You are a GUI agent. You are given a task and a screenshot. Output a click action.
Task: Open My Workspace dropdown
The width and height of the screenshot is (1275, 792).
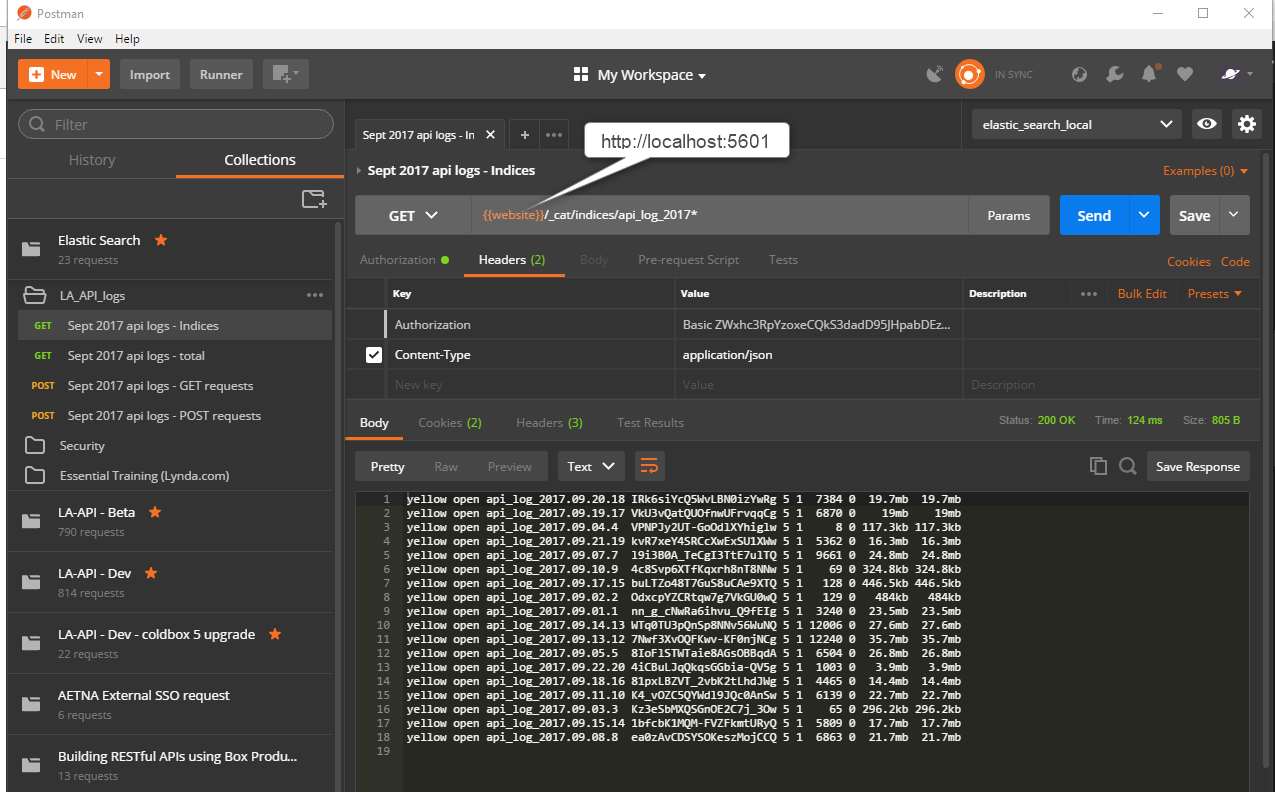coord(640,75)
